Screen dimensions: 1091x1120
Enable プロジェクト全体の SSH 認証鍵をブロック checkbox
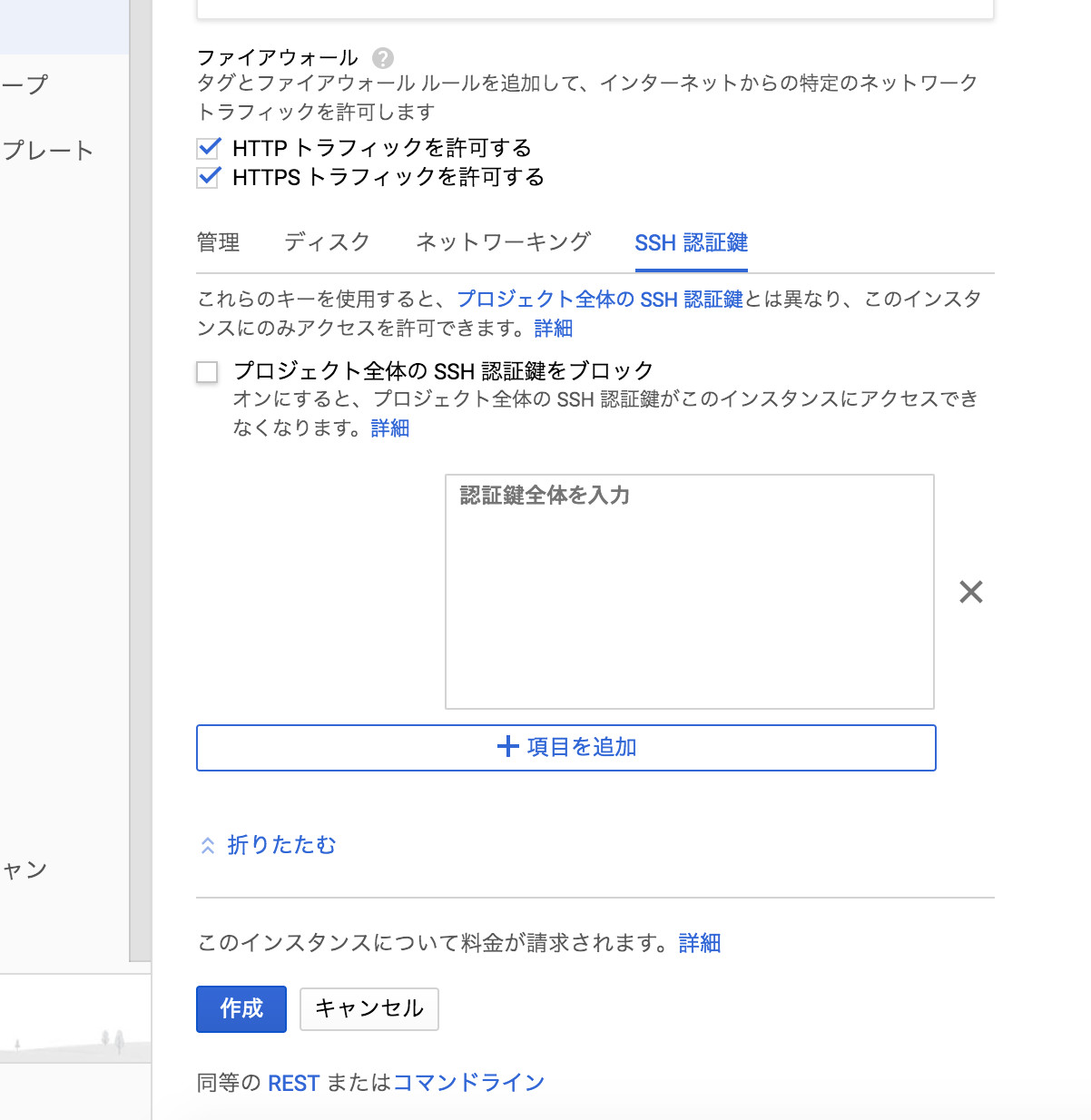[208, 372]
